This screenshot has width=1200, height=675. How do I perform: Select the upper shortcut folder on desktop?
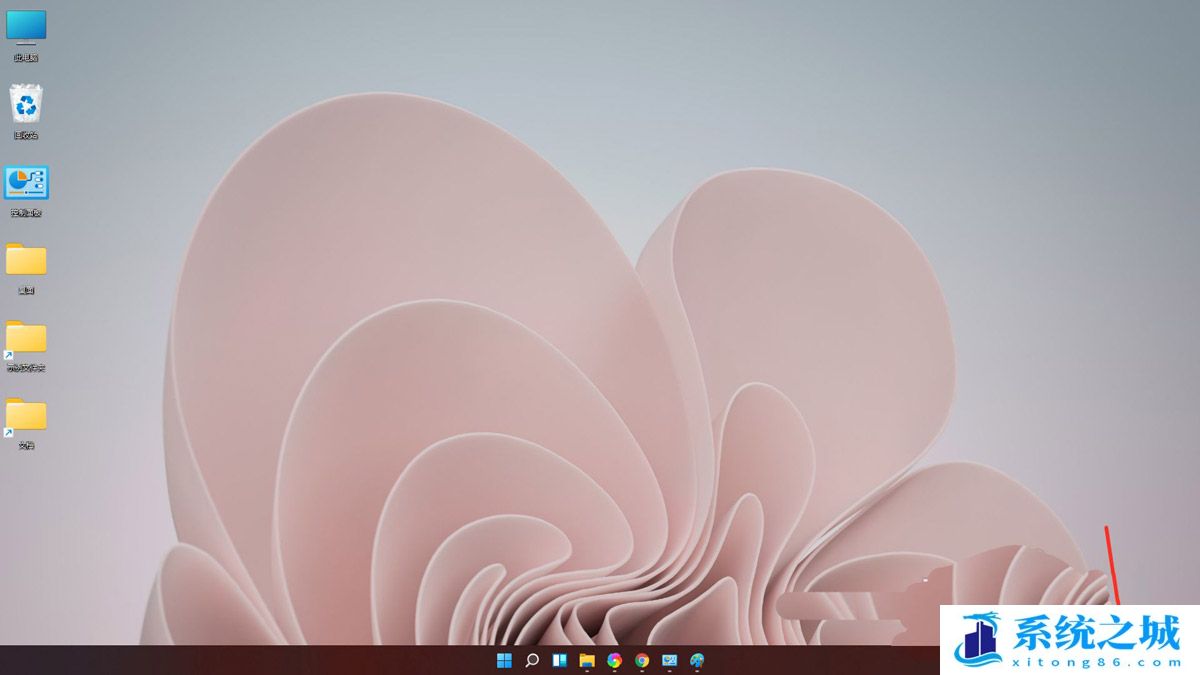26,338
